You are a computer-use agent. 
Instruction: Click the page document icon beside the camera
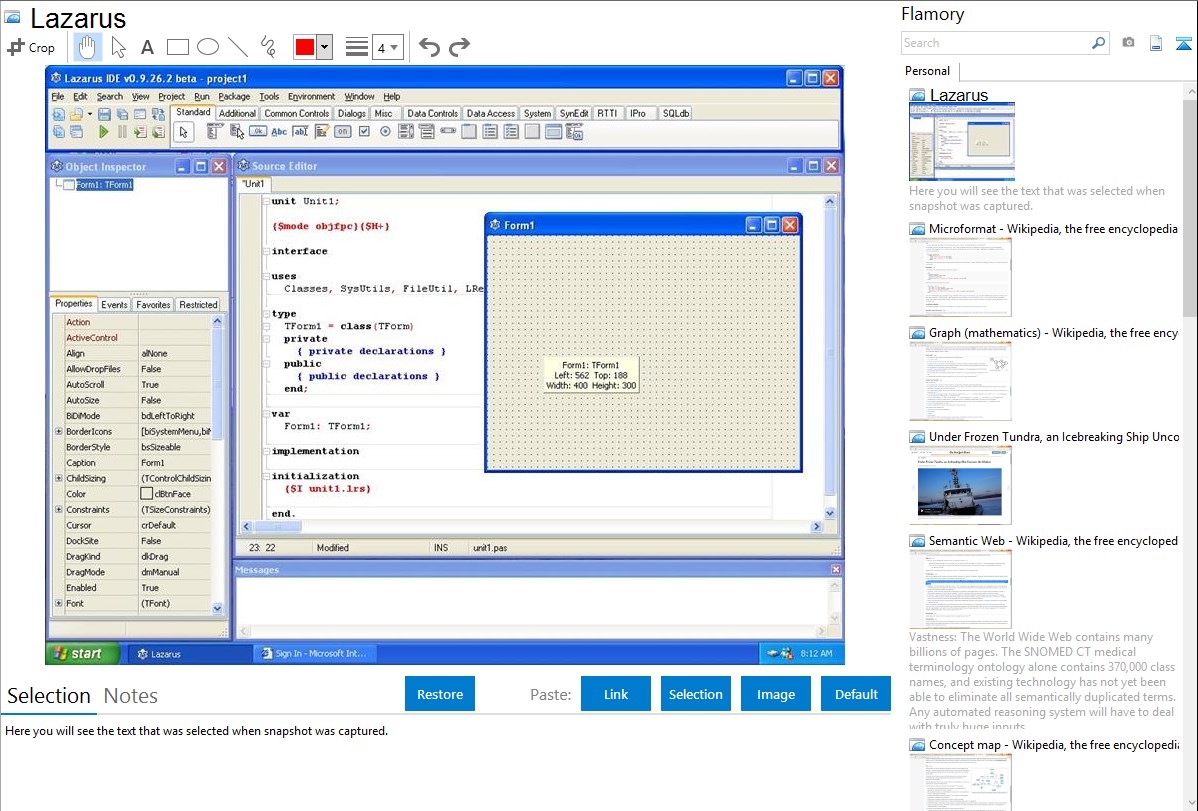pyautogui.click(x=1156, y=43)
